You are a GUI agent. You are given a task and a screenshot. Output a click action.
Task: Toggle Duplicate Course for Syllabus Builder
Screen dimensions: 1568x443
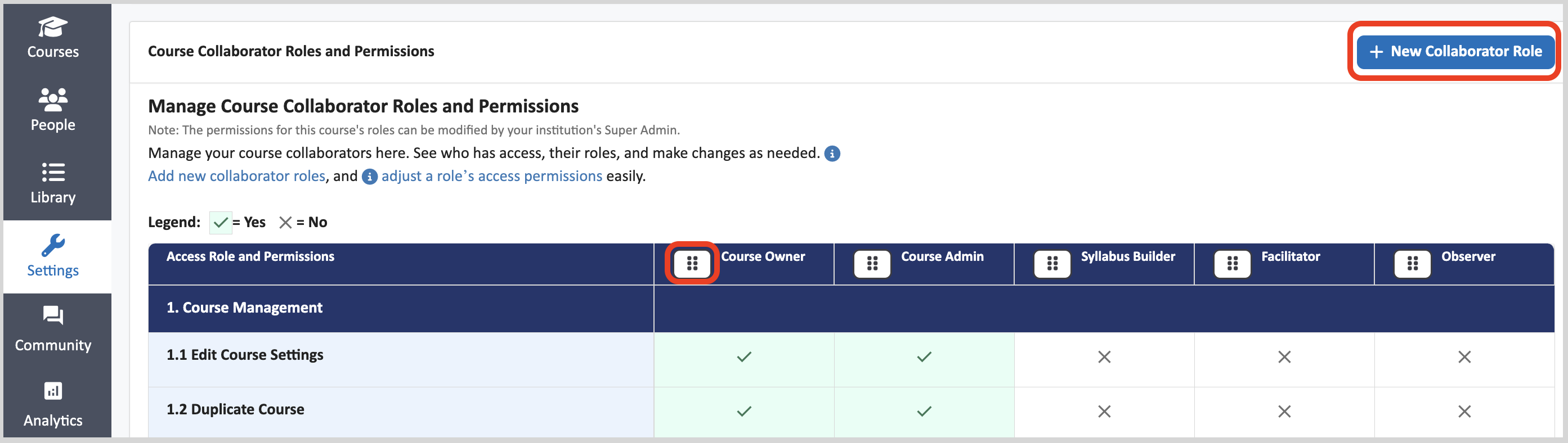coord(1104,412)
